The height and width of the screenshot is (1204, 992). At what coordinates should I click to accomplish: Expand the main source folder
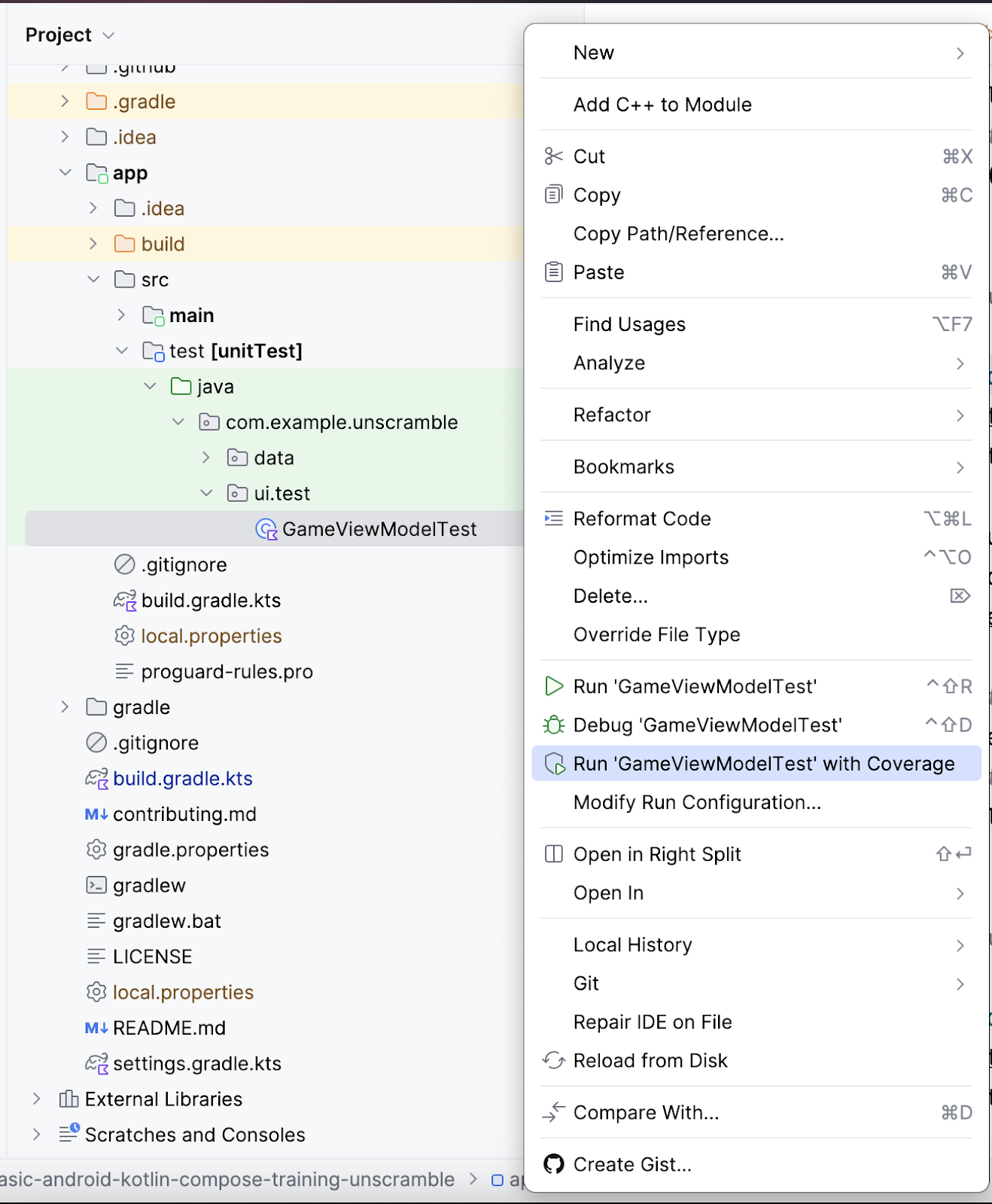coord(121,315)
